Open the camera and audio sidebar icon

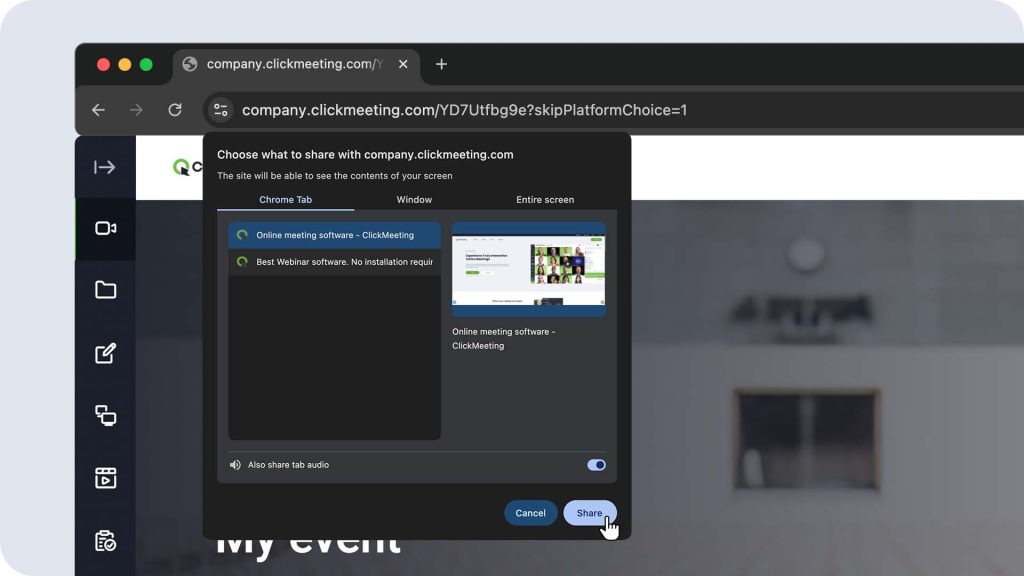[x=105, y=229]
